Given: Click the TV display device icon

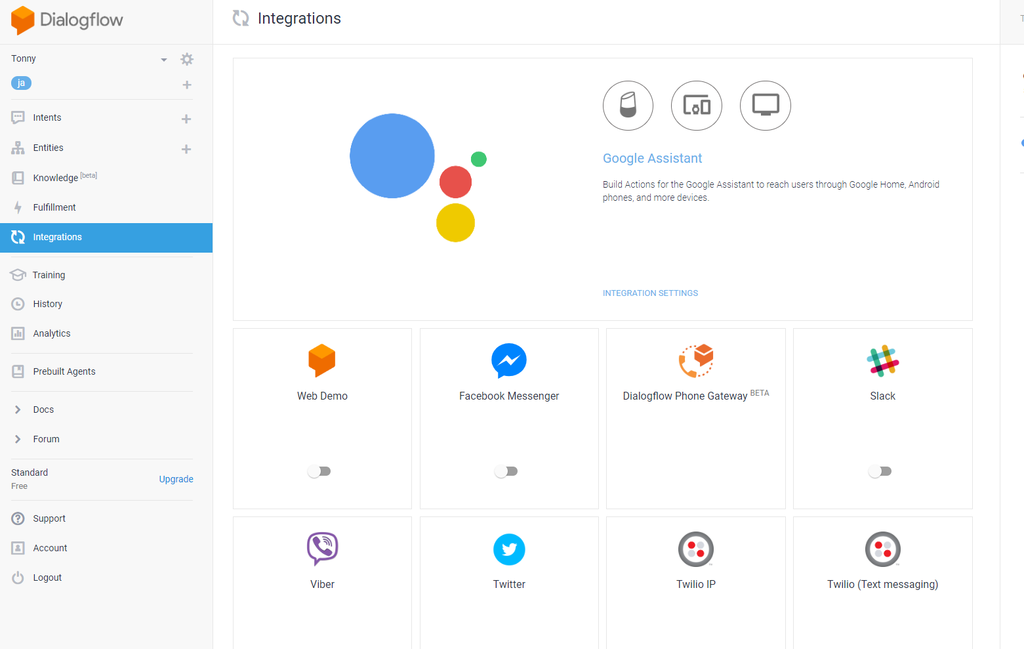Looking at the screenshot, I should [x=765, y=106].
